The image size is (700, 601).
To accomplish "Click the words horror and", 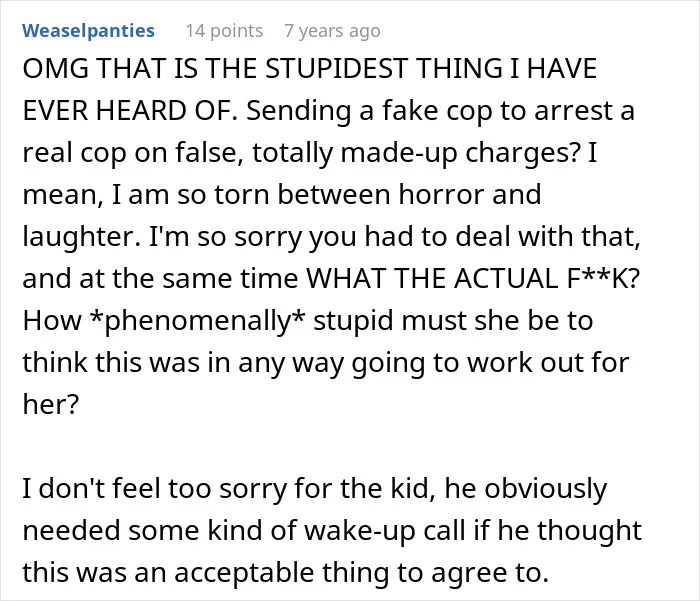I will [469, 195].
